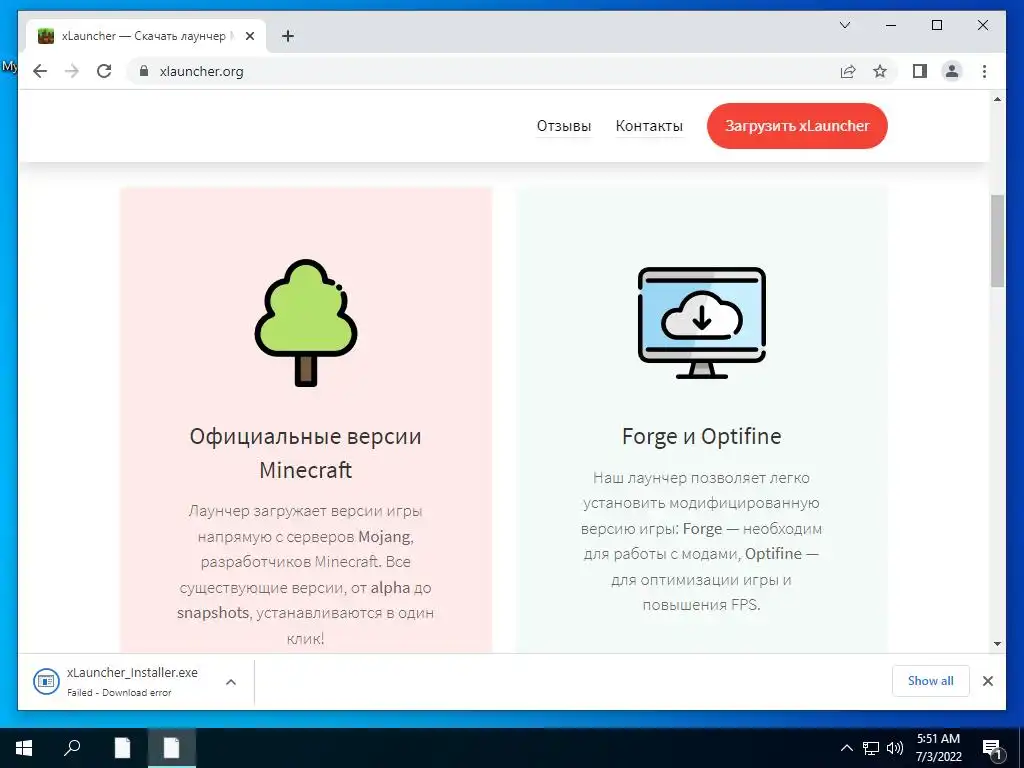Maximize the Chrome window
The height and width of the screenshot is (768, 1024).
936,25
